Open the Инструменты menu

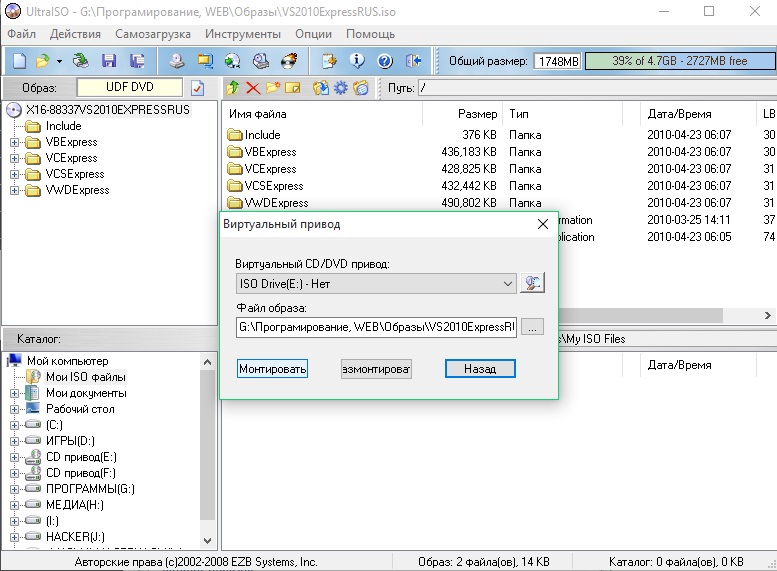click(x=243, y=34)
